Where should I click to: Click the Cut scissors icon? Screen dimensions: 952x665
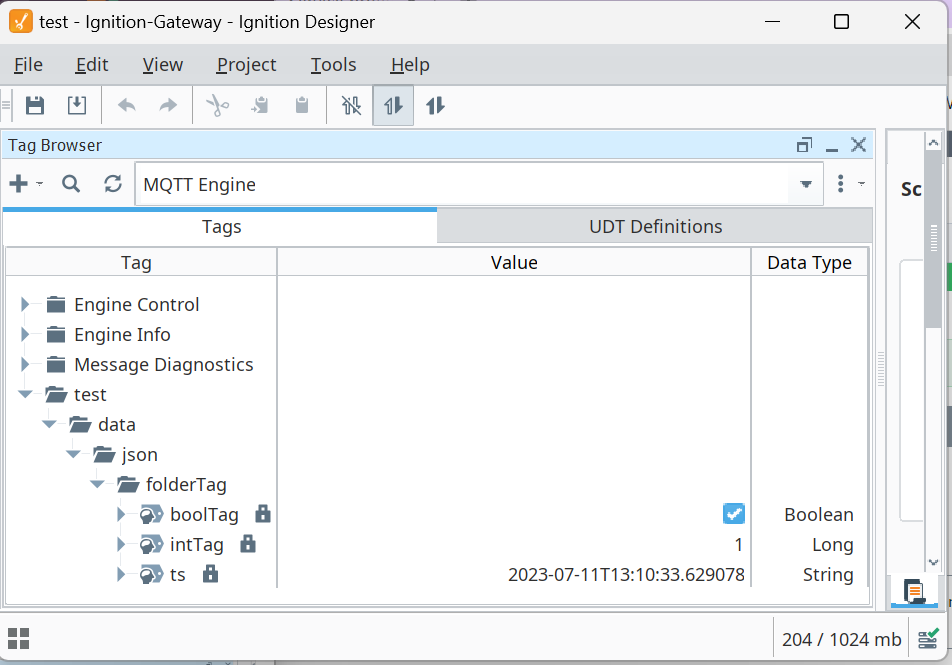217,106
